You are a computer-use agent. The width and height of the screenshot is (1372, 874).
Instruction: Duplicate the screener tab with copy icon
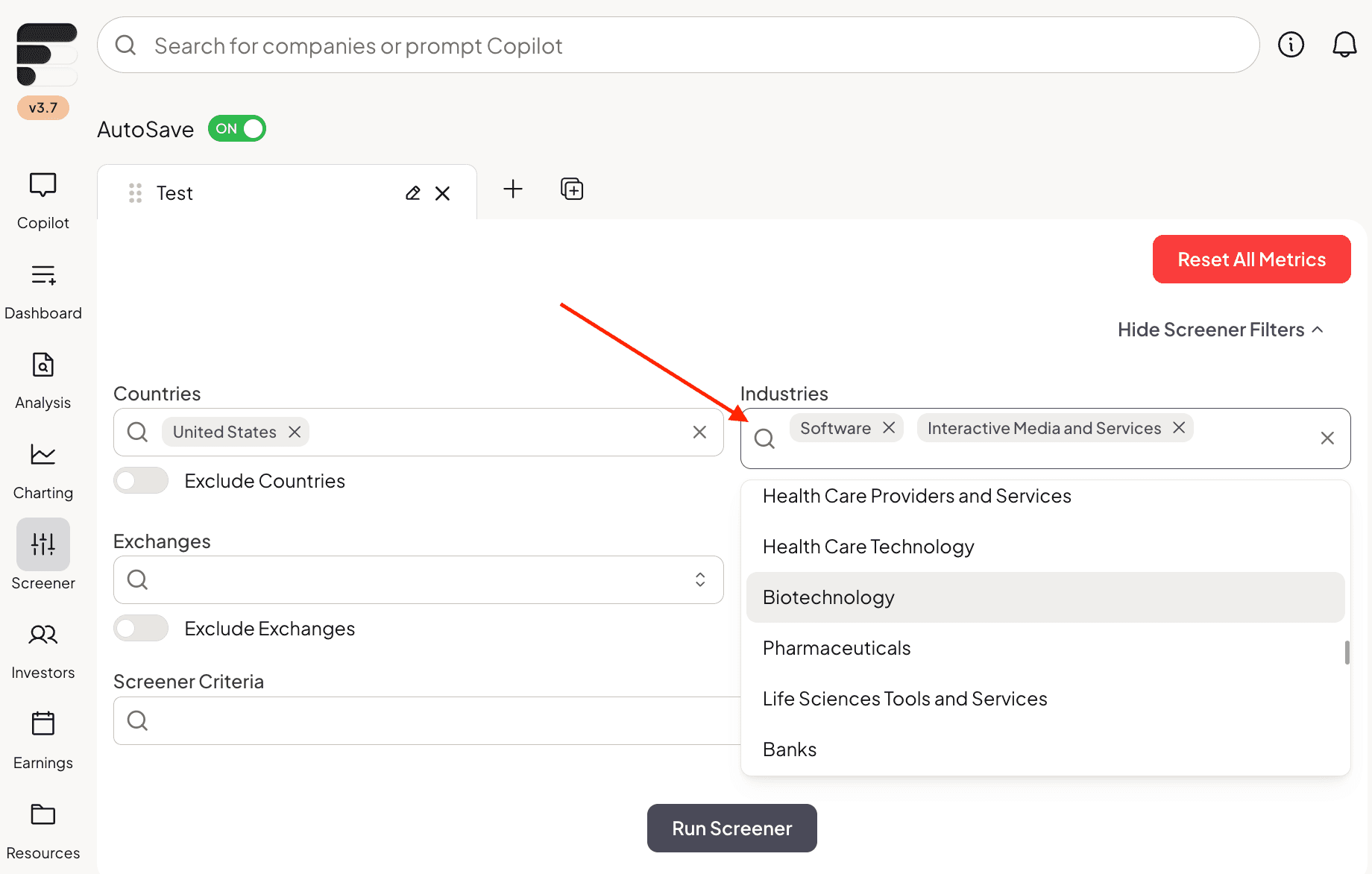(572, 189)
